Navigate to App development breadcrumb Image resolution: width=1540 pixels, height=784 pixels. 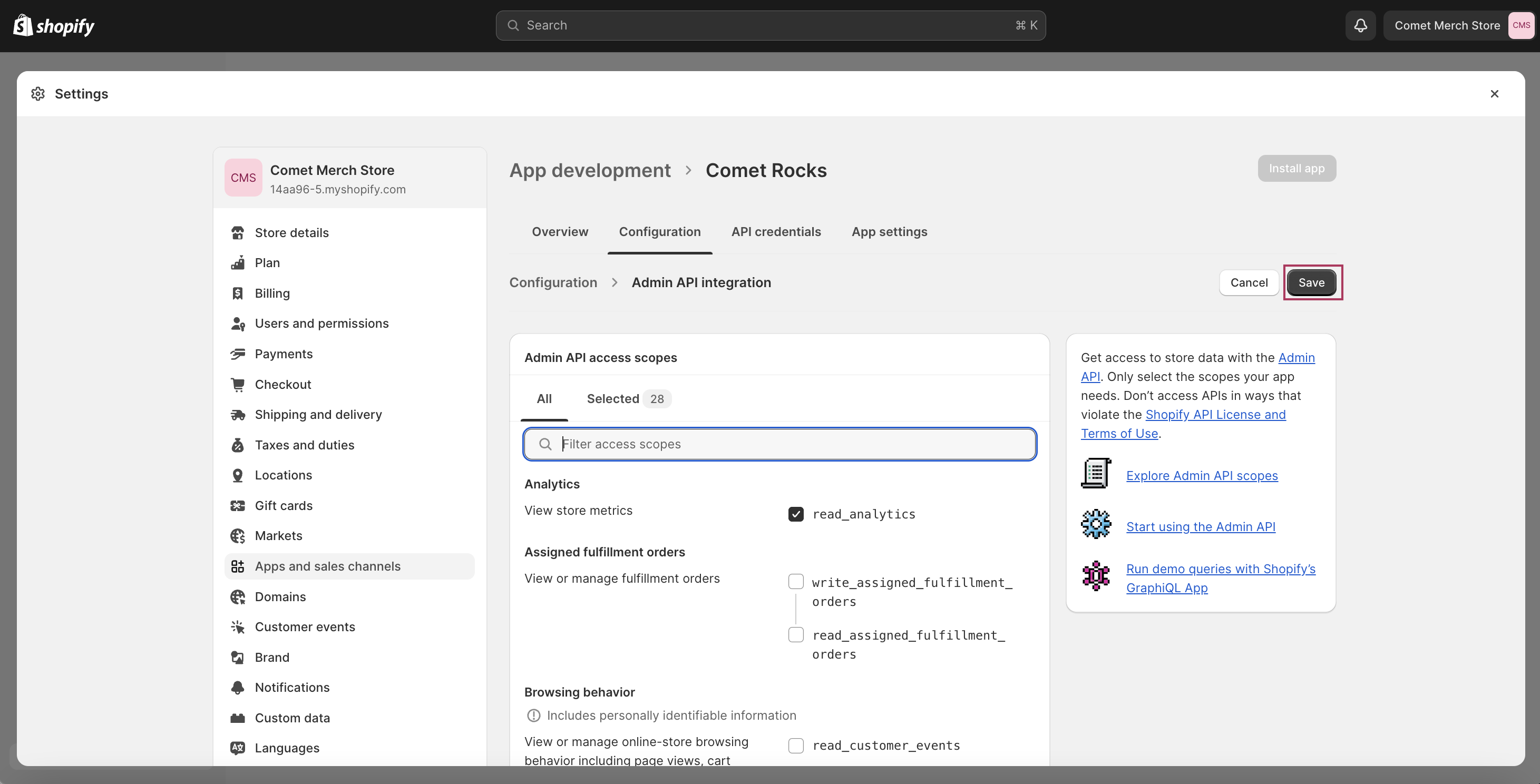590,170
